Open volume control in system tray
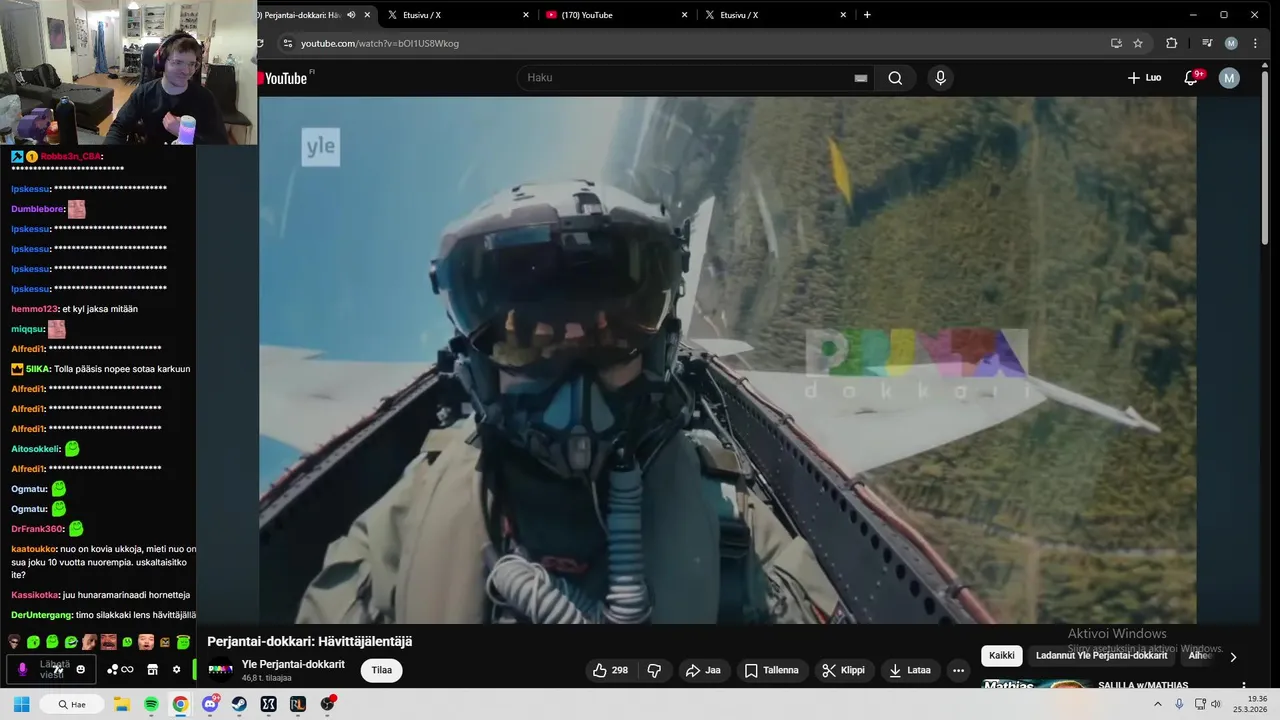The width and height of the screenshot is (1280, 720). [x=1215, y=704]
